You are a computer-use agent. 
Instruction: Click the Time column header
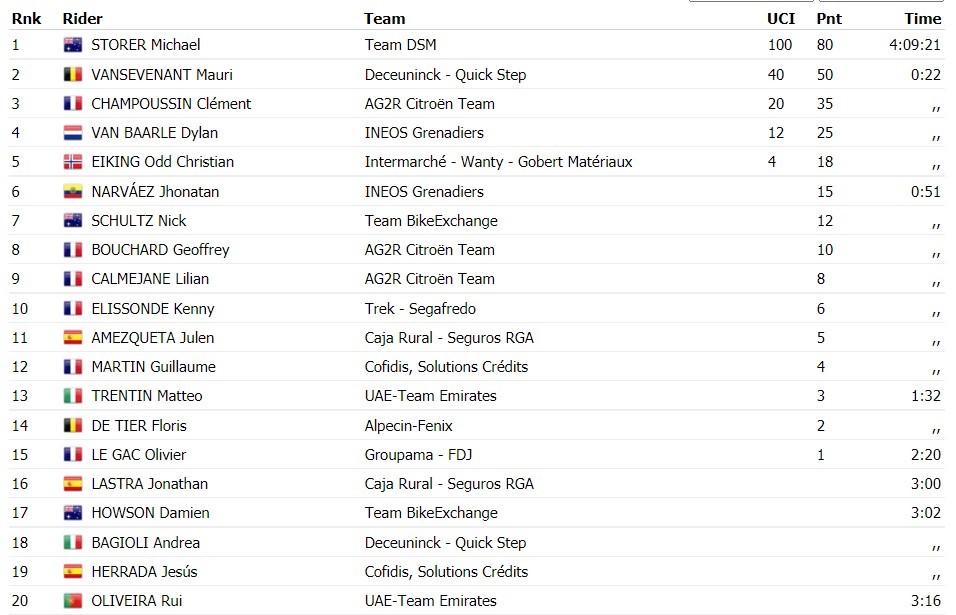click(x=922, y=19)
